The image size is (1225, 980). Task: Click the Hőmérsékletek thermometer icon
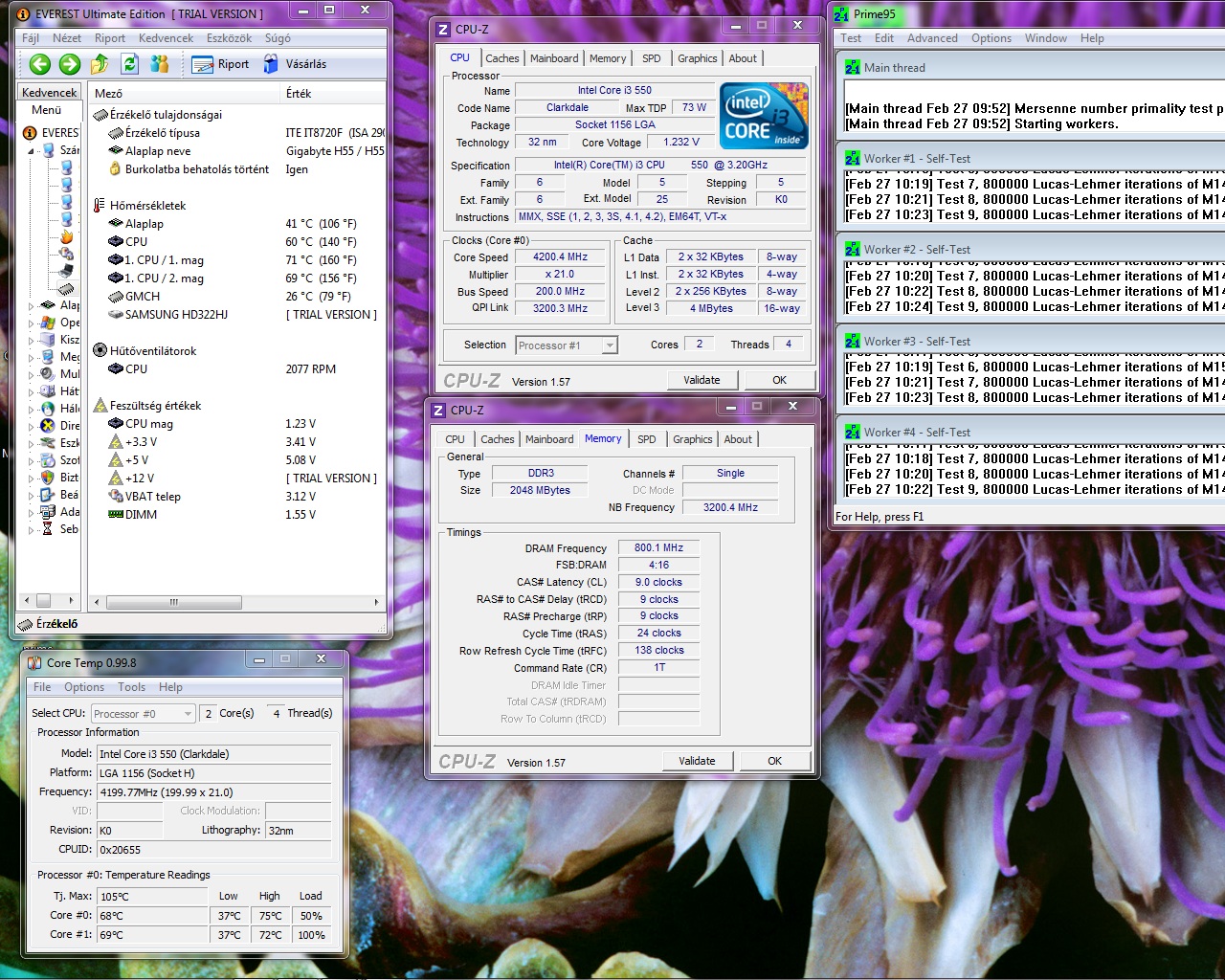pyautogui.click(x=100, y=205)
